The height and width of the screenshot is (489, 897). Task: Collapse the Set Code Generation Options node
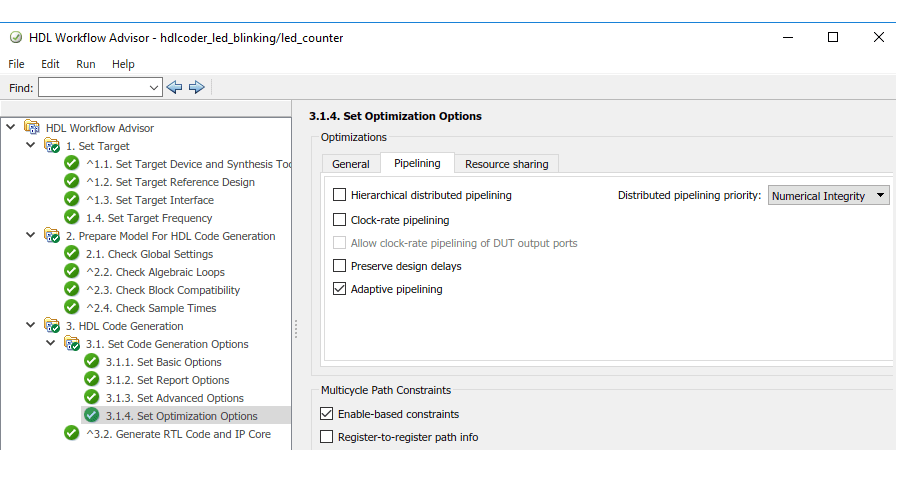point(51,344)
